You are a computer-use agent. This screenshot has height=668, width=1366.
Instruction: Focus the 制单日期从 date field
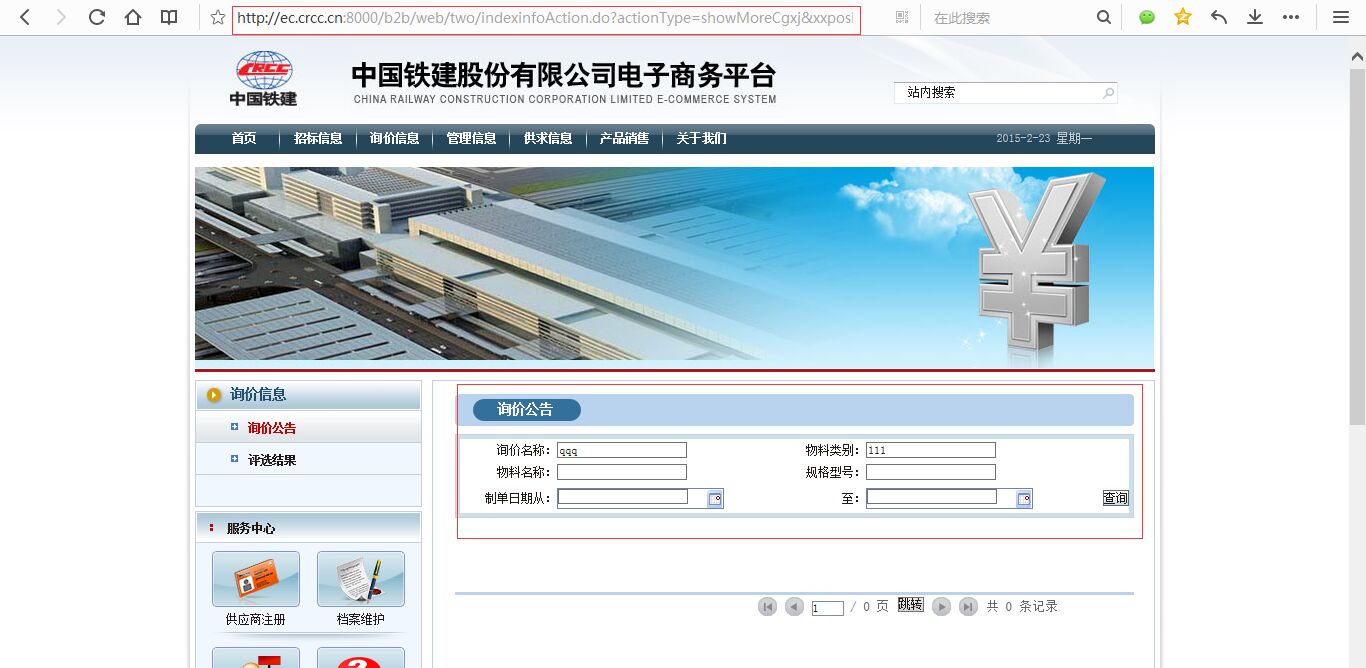(623, 497)
